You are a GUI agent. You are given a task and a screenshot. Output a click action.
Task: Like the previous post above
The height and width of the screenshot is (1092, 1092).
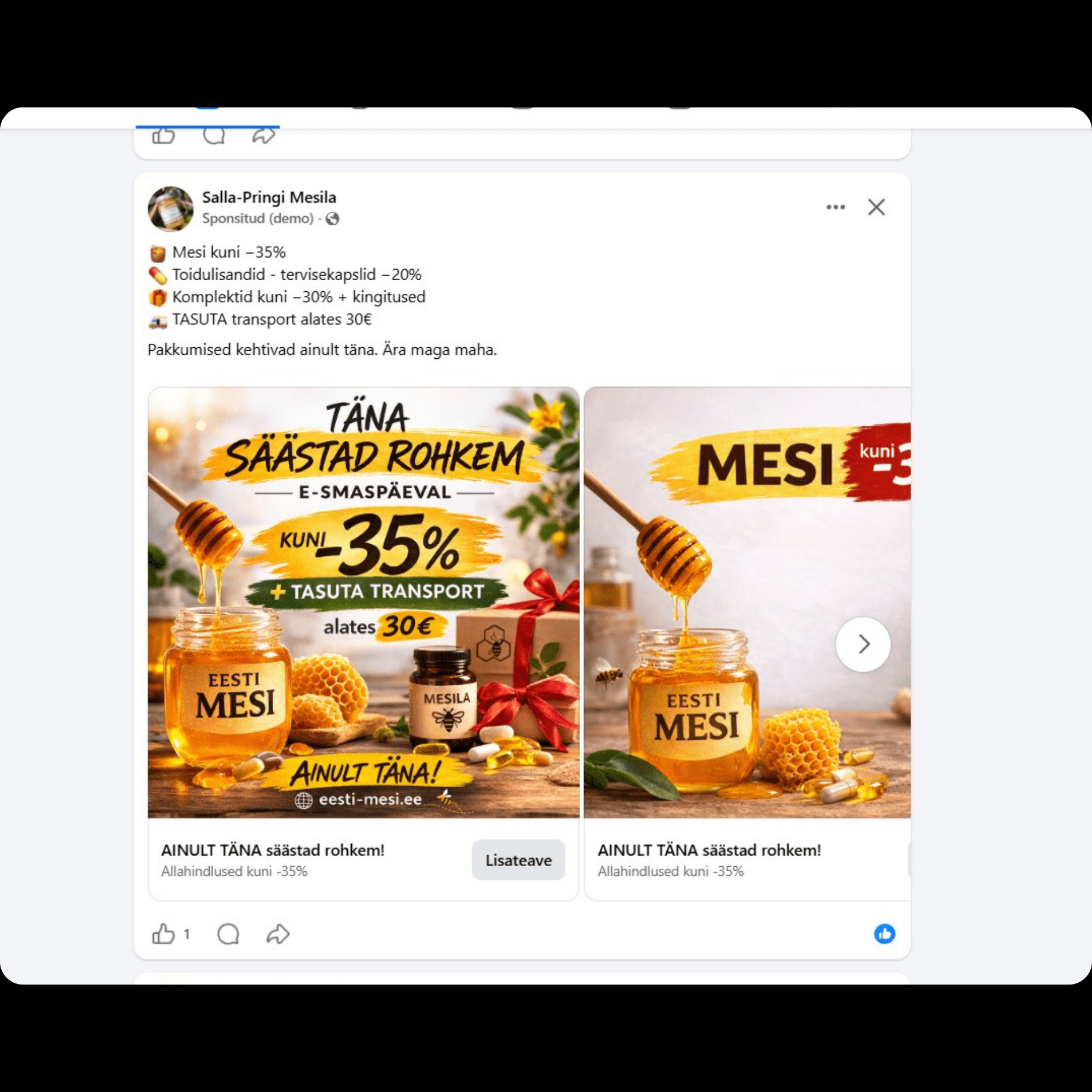[164, 136]
